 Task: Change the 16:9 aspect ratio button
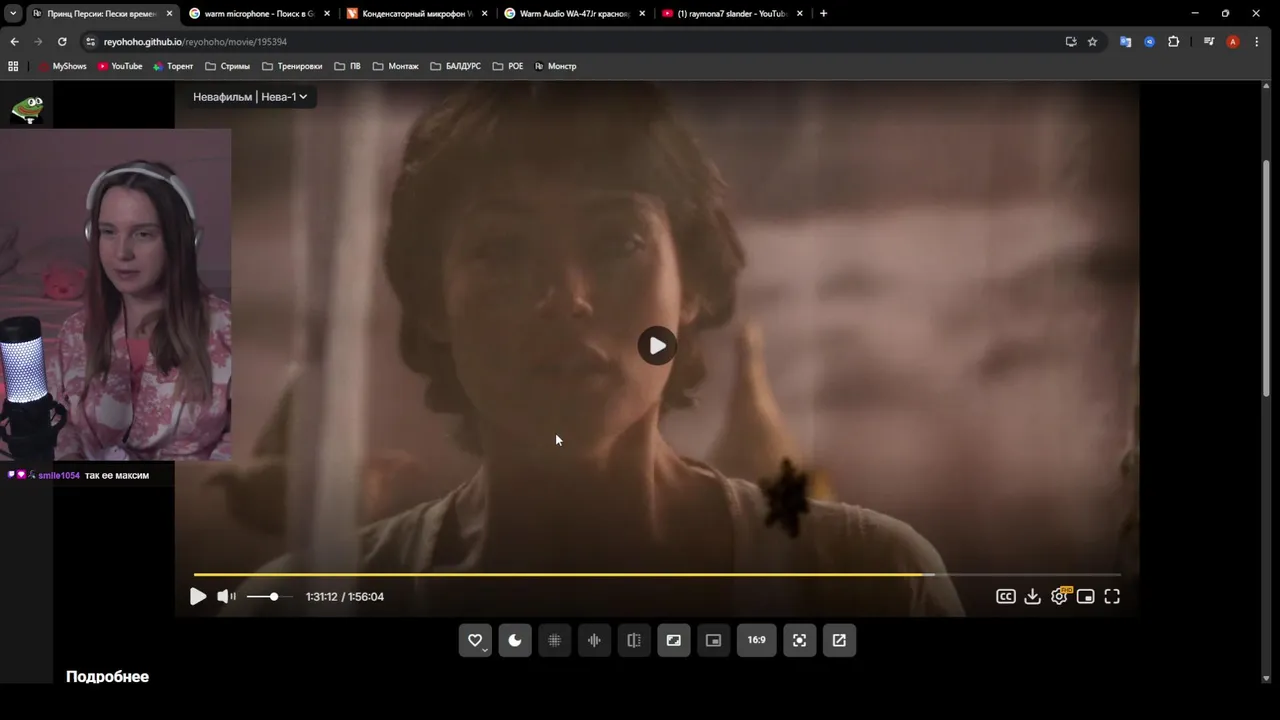(757, 640)
